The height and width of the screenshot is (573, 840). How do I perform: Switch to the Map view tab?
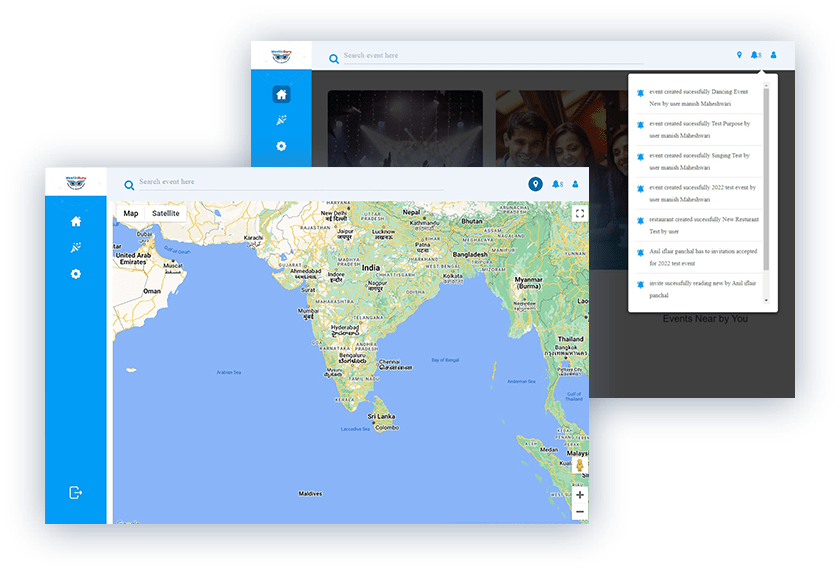(x=131, y=213)
